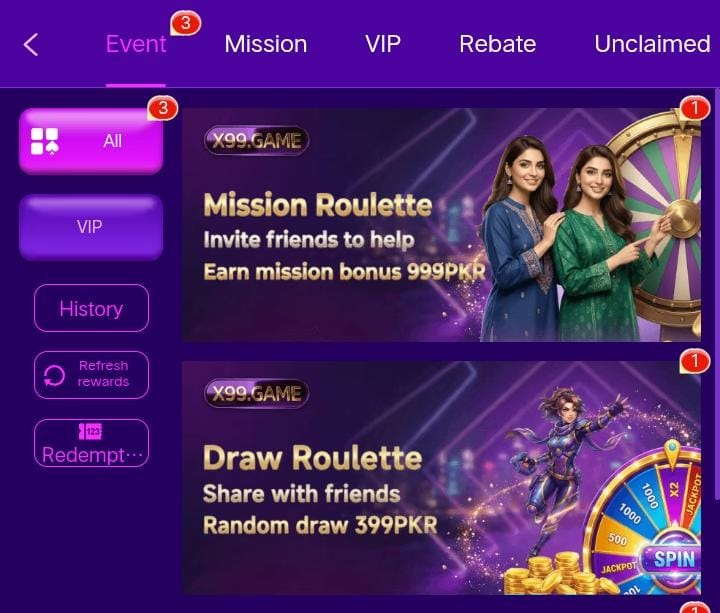This screenshot has width=720, height=613.
Task: Open the History button
Action: click(91, 308)
